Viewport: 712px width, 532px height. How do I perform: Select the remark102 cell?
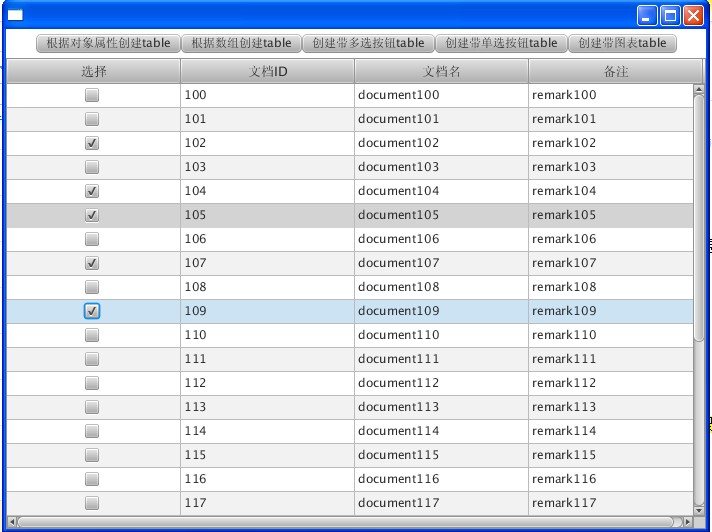coord(611,143)
